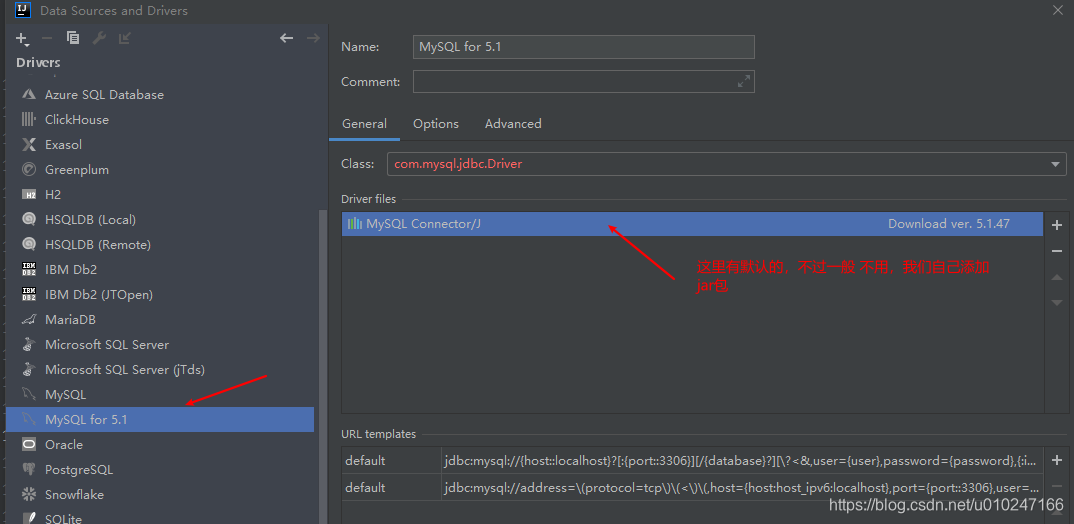
Task: Click the PostgreSQL elephant icon
Action: click(x=29, y=469)
